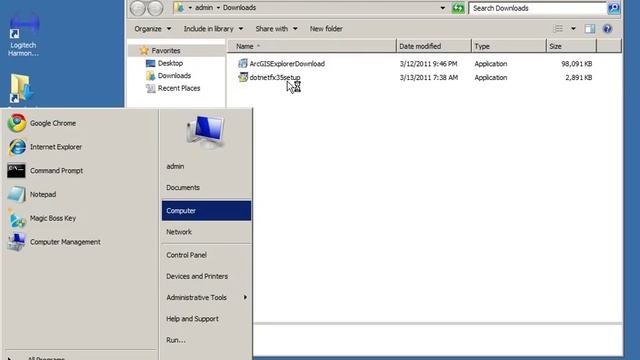Viewport: 640px width, 360px height.
Task: Open Help and Support entry
Action: [x=192, y=319]
